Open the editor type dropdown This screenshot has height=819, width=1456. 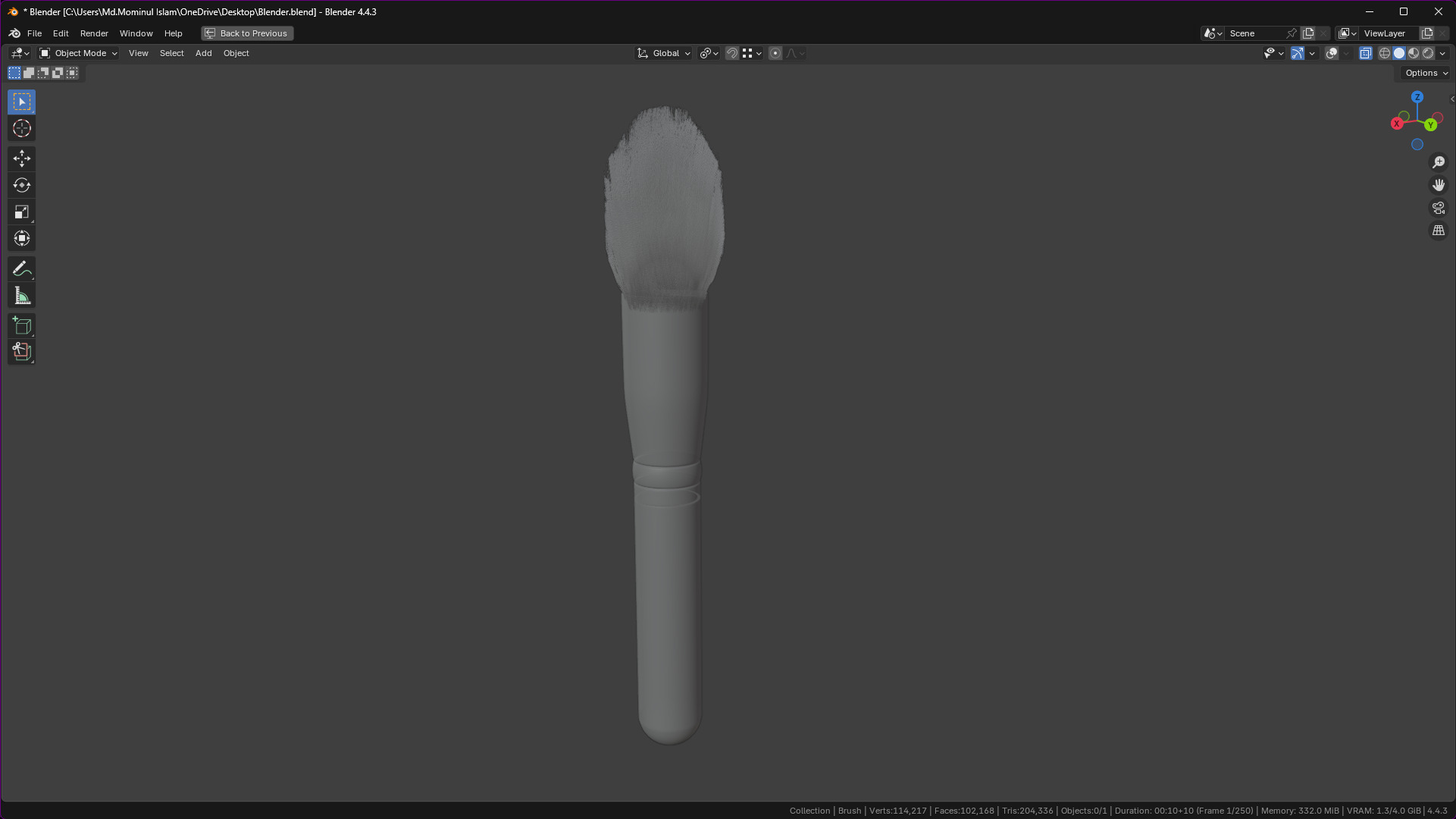20,53
